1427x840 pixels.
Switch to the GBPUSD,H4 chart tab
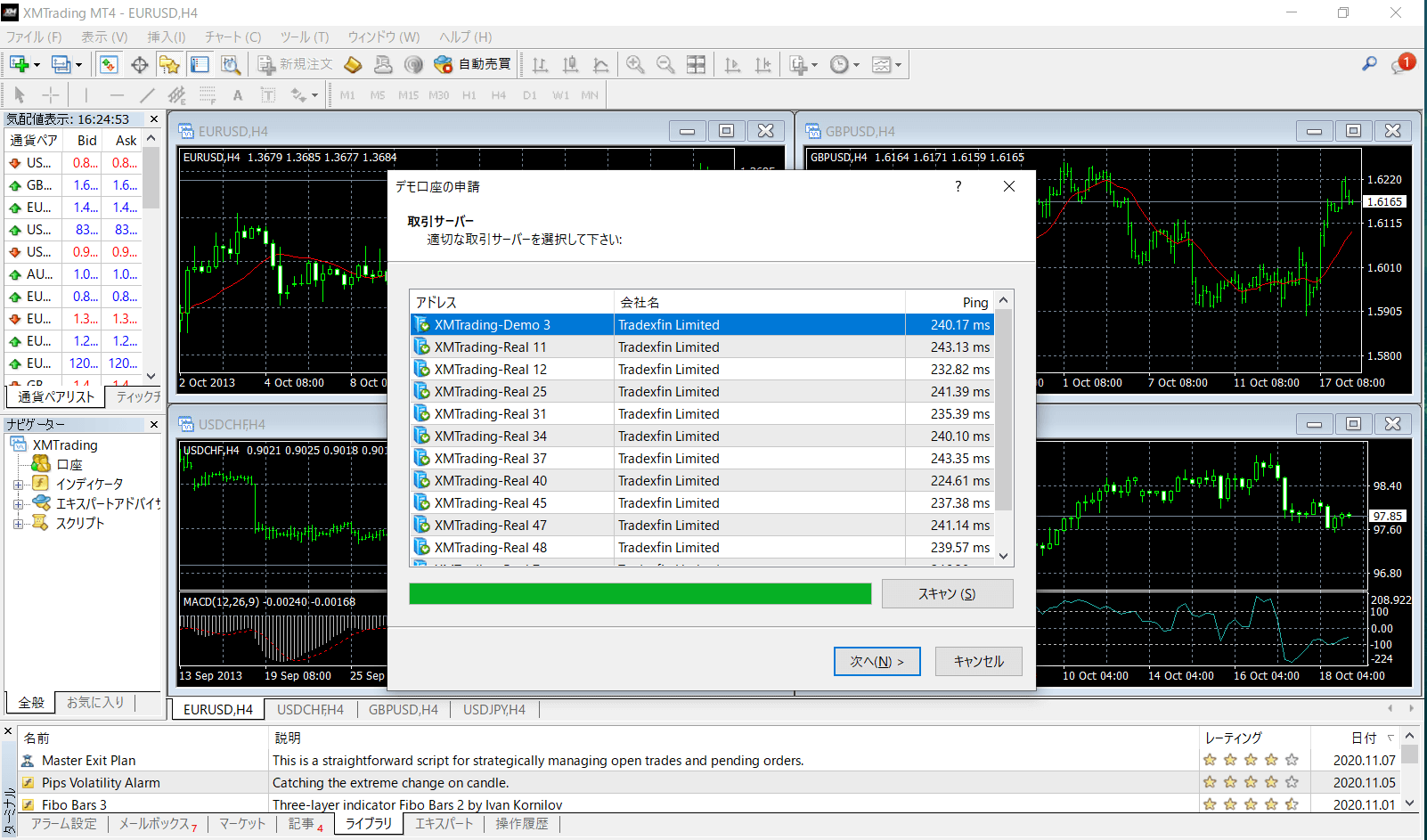click(x=403, y=710)
